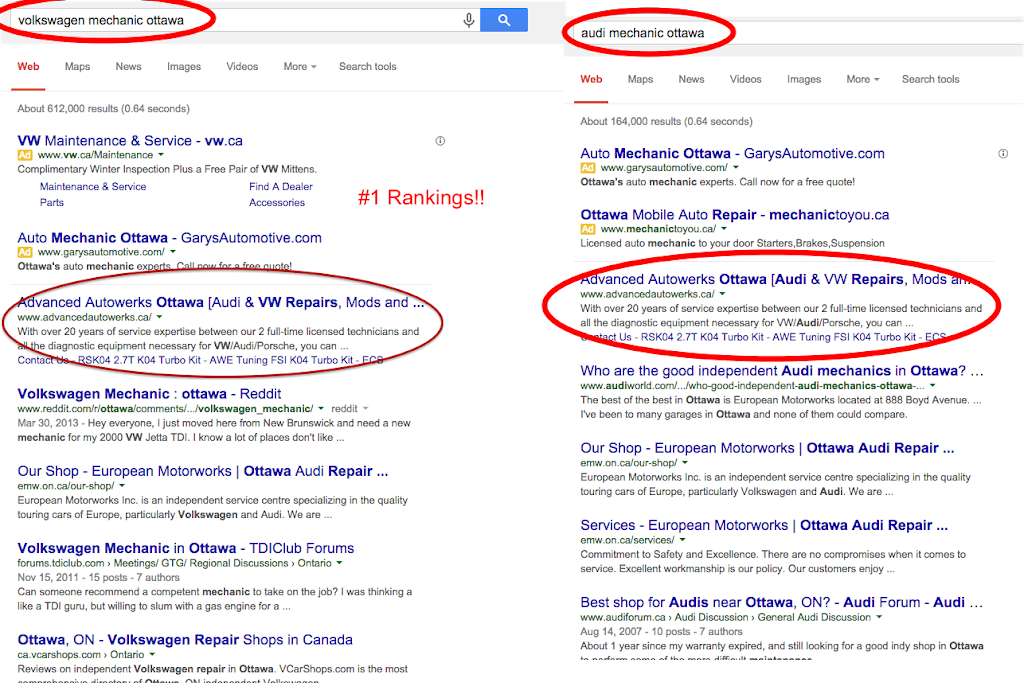
Task: Expand dropdown arrow next to www.vw.ca/Maintenance
Action: click(x=161, y=155)
